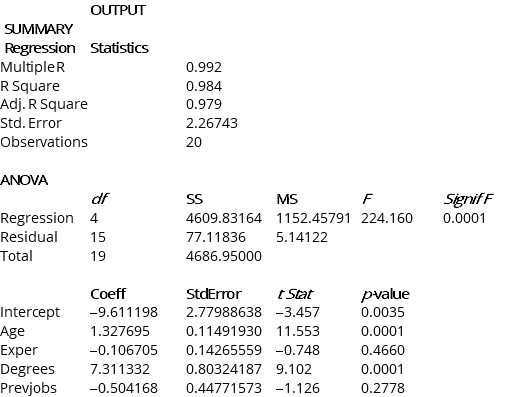The height and width of the screenshot is (397, 528).
Task: Click the Intercept coefficient –9.611198
Action: [124, 312]
